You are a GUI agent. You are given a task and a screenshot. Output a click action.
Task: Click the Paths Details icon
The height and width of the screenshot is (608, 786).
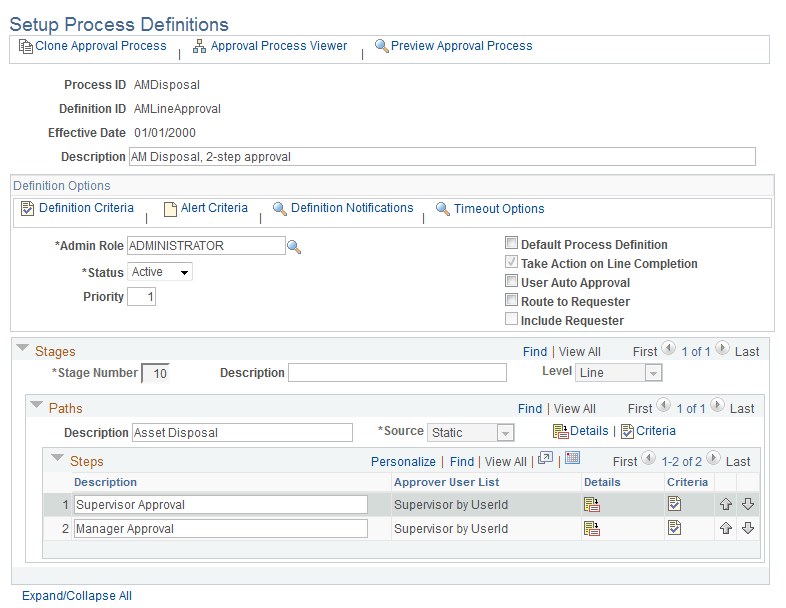(x=560, y=431)
